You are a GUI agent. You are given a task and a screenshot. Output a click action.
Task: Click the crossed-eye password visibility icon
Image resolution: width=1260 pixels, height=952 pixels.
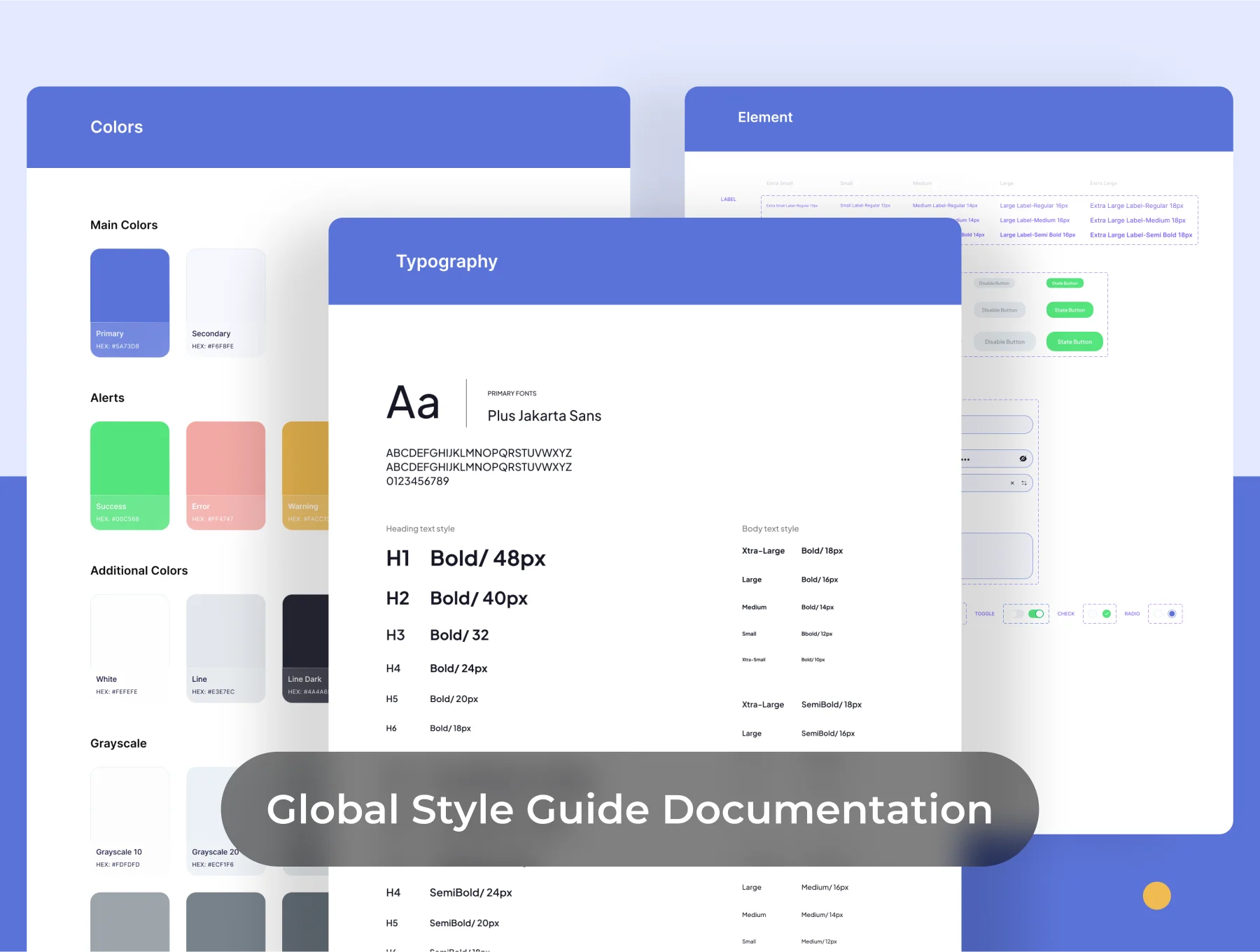1023,458
